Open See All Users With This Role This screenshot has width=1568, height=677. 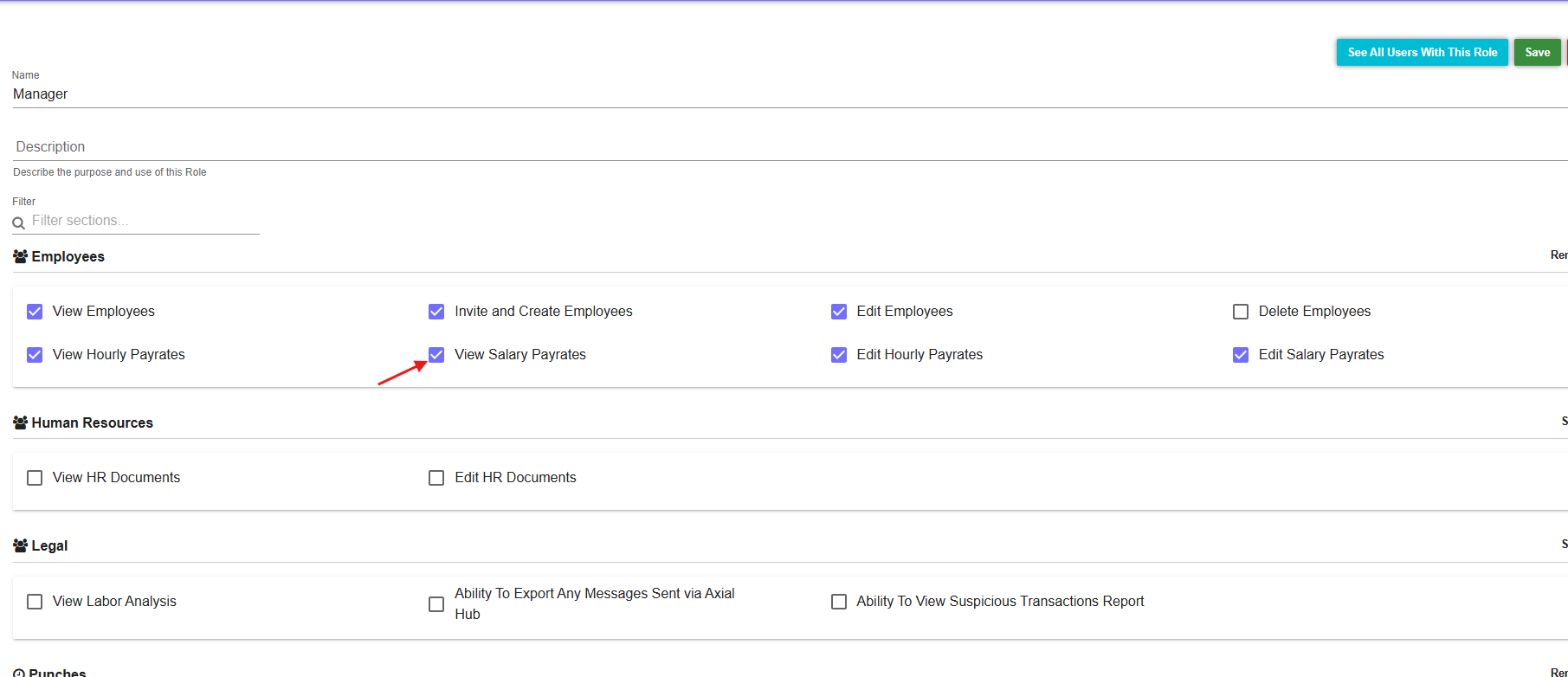pos(1422,52)
